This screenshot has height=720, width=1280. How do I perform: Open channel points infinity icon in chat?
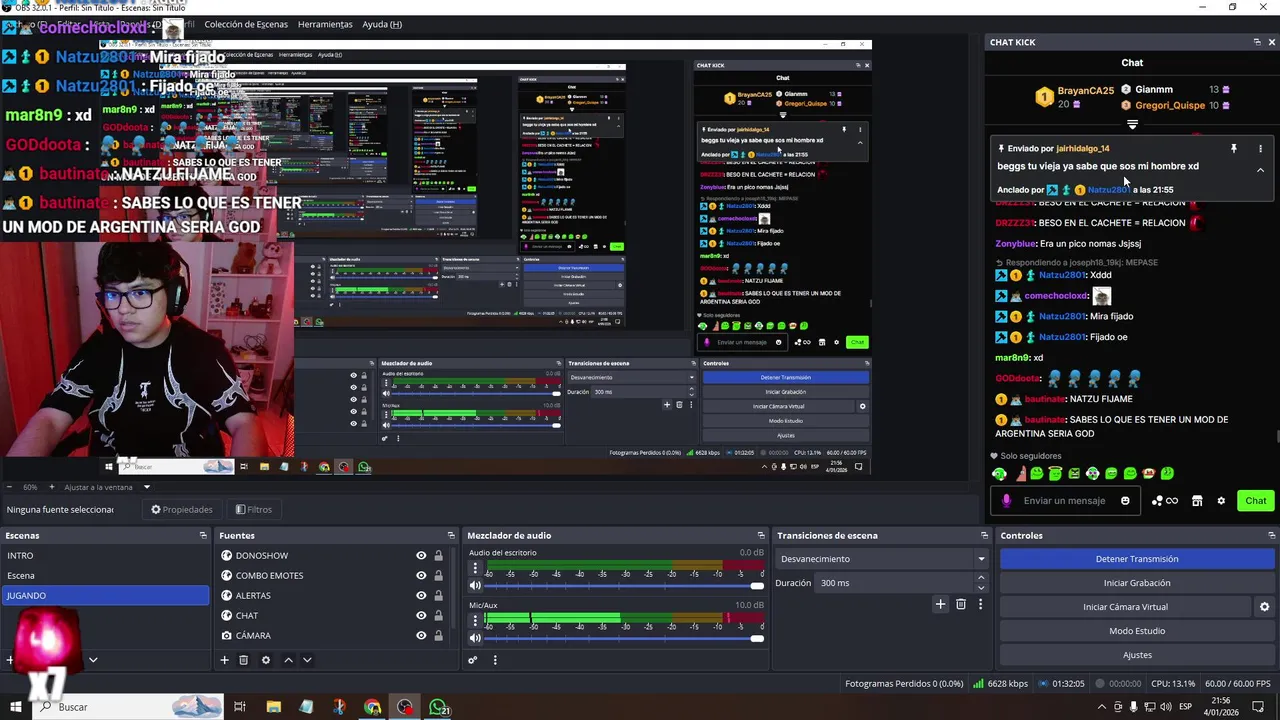[1165, 501]
